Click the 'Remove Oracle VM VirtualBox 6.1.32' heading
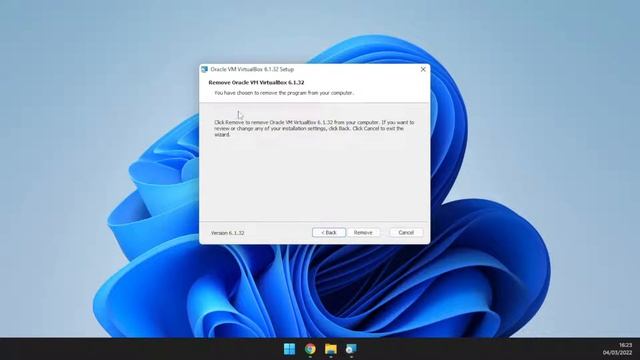This screenshot has height=360, width=640. point(256,82)
